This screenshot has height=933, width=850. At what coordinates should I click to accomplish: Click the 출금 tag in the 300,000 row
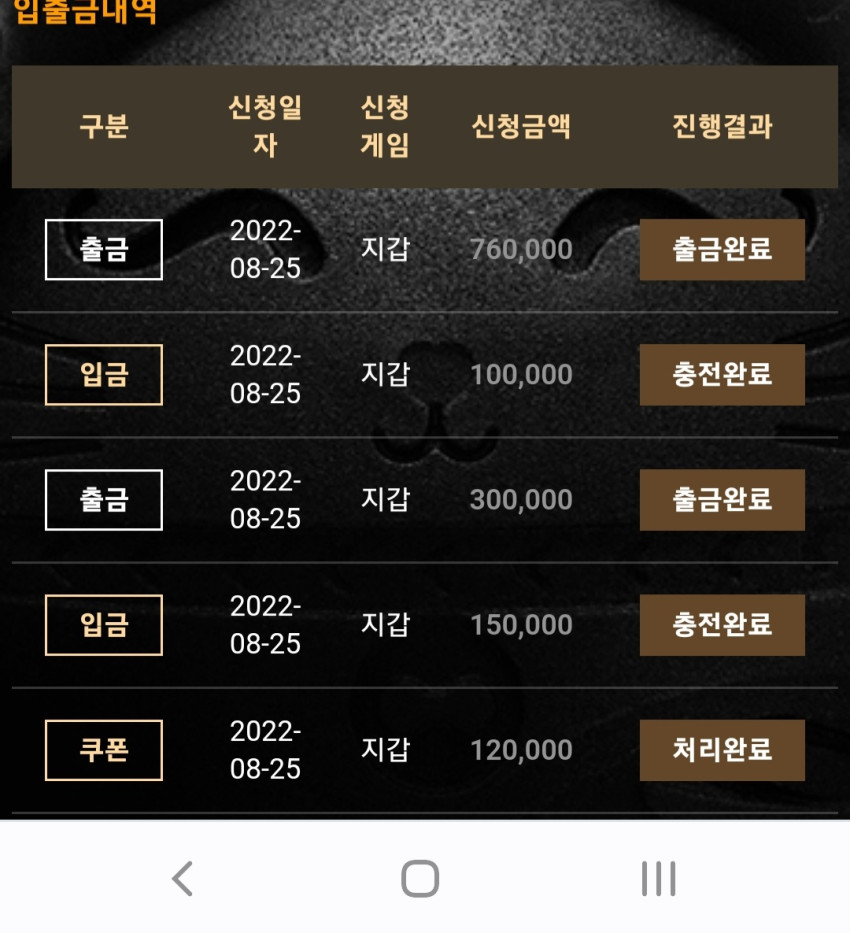(103, 500)
